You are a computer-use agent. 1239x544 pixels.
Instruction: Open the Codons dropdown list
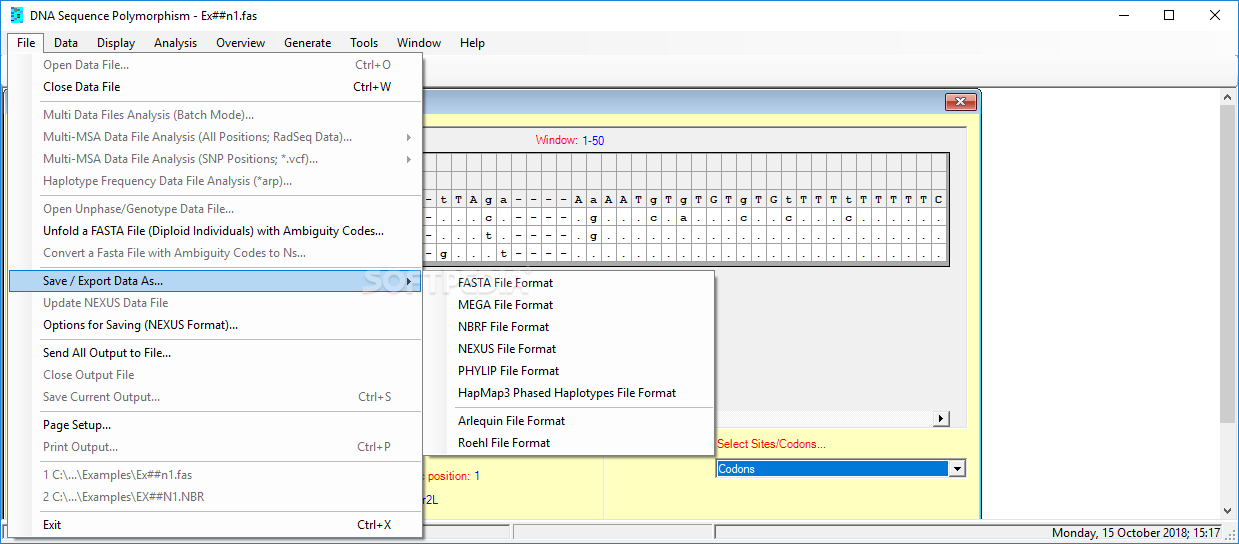tap(957, 469)
